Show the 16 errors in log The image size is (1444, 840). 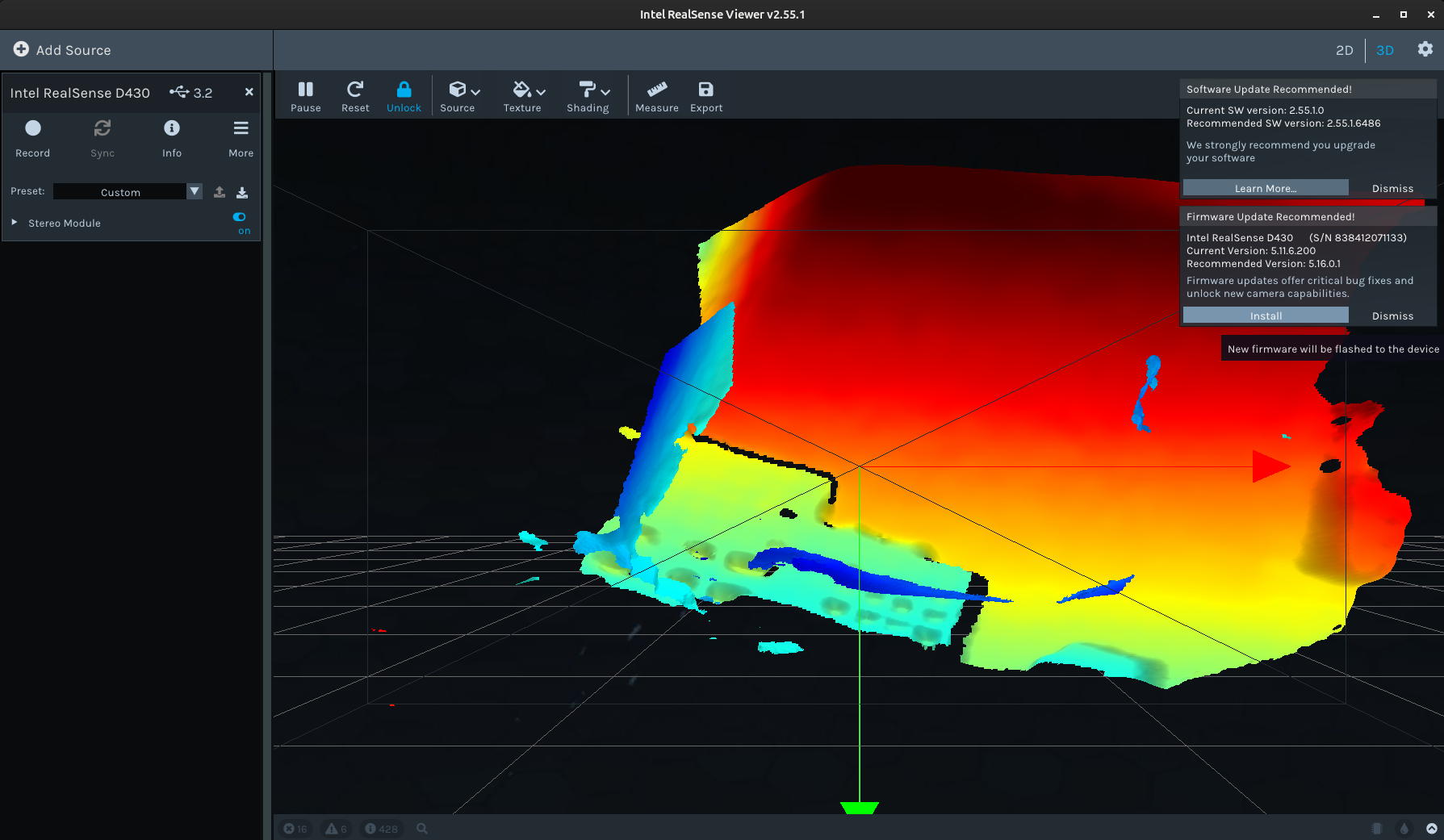[x=295, y=829]
